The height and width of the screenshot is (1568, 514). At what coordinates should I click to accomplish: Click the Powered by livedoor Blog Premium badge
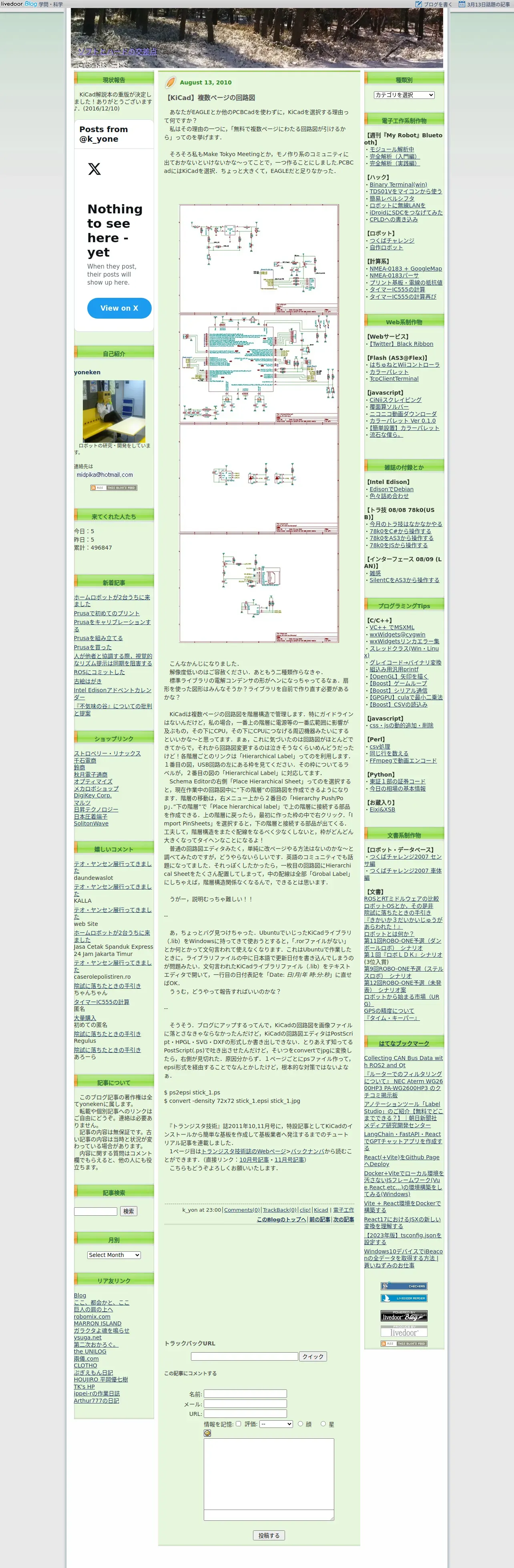click(404, 1315)
